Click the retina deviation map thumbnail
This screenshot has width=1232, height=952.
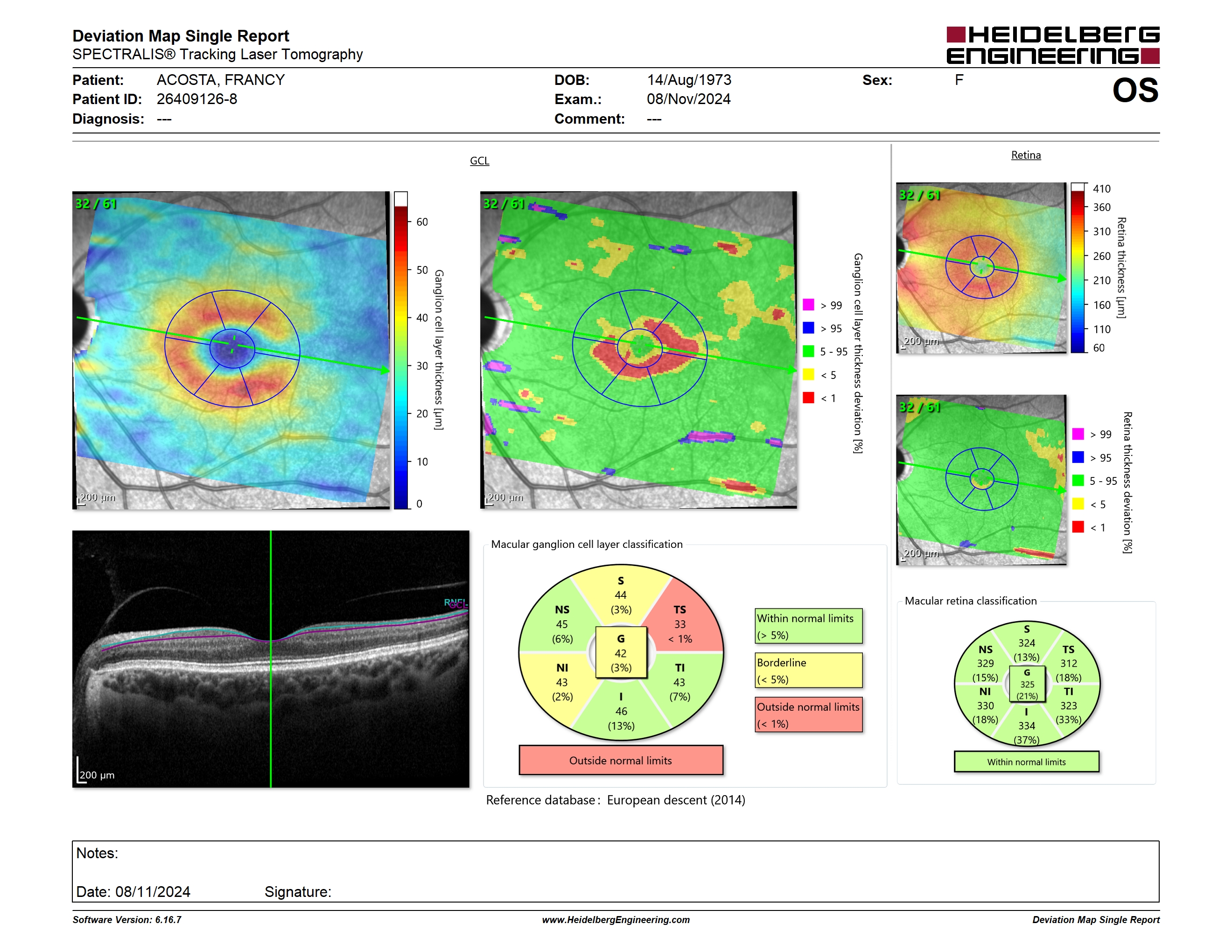click(x=981, y=480)
